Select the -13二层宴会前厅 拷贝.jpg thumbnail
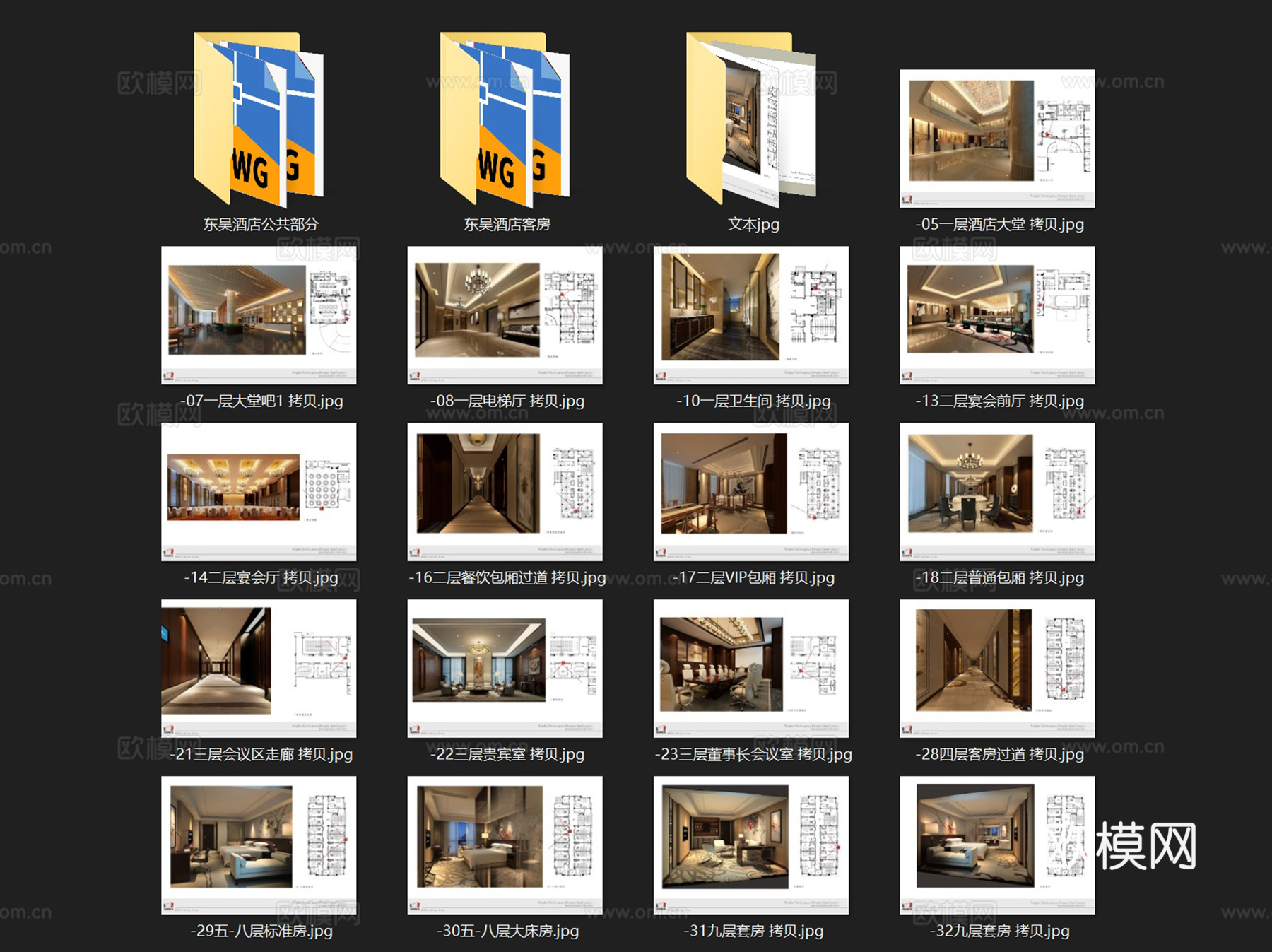This screenshot has height=952, width=1272. (997, 315)
